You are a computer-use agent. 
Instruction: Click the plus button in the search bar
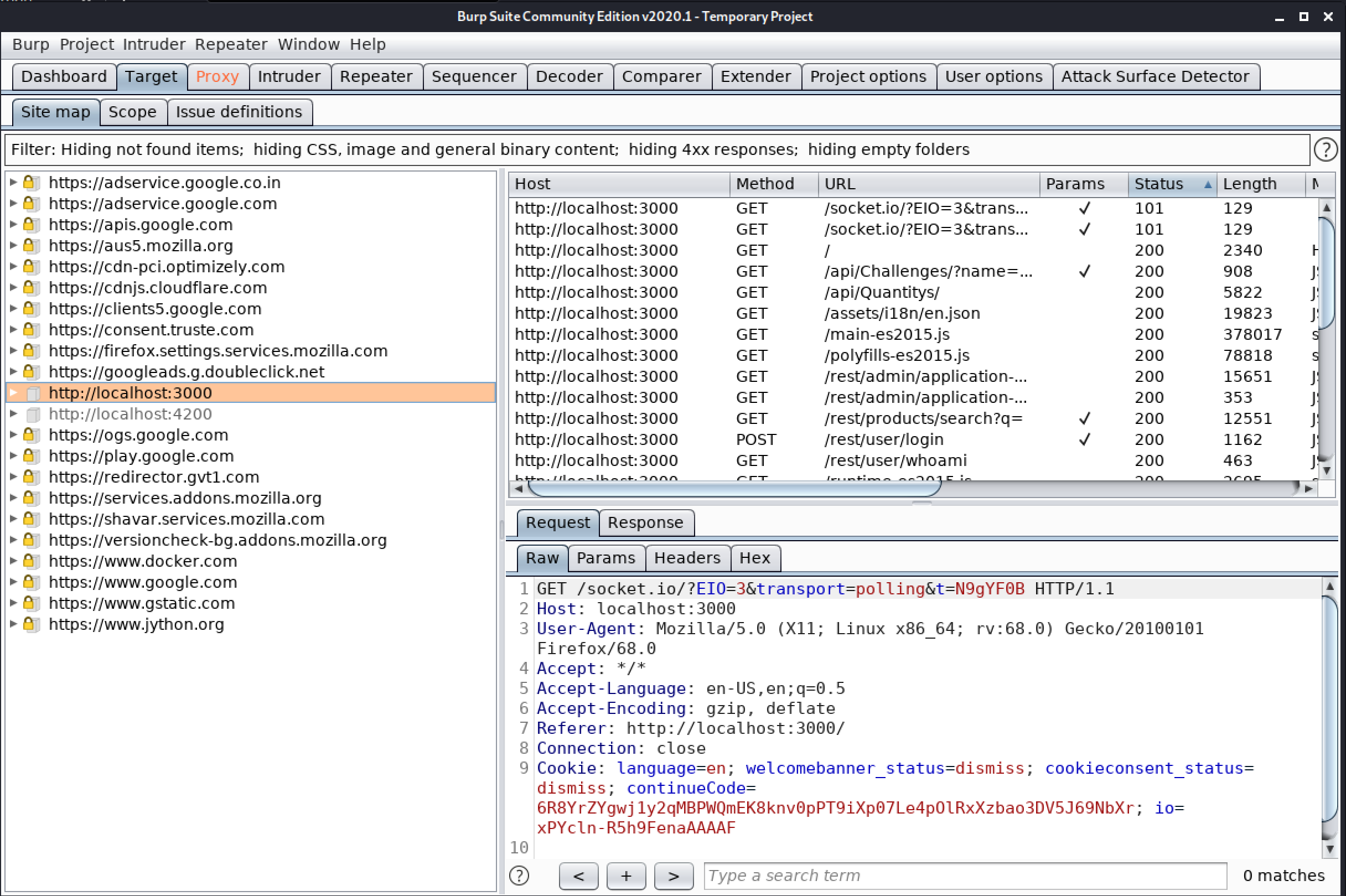pos(625,876)
